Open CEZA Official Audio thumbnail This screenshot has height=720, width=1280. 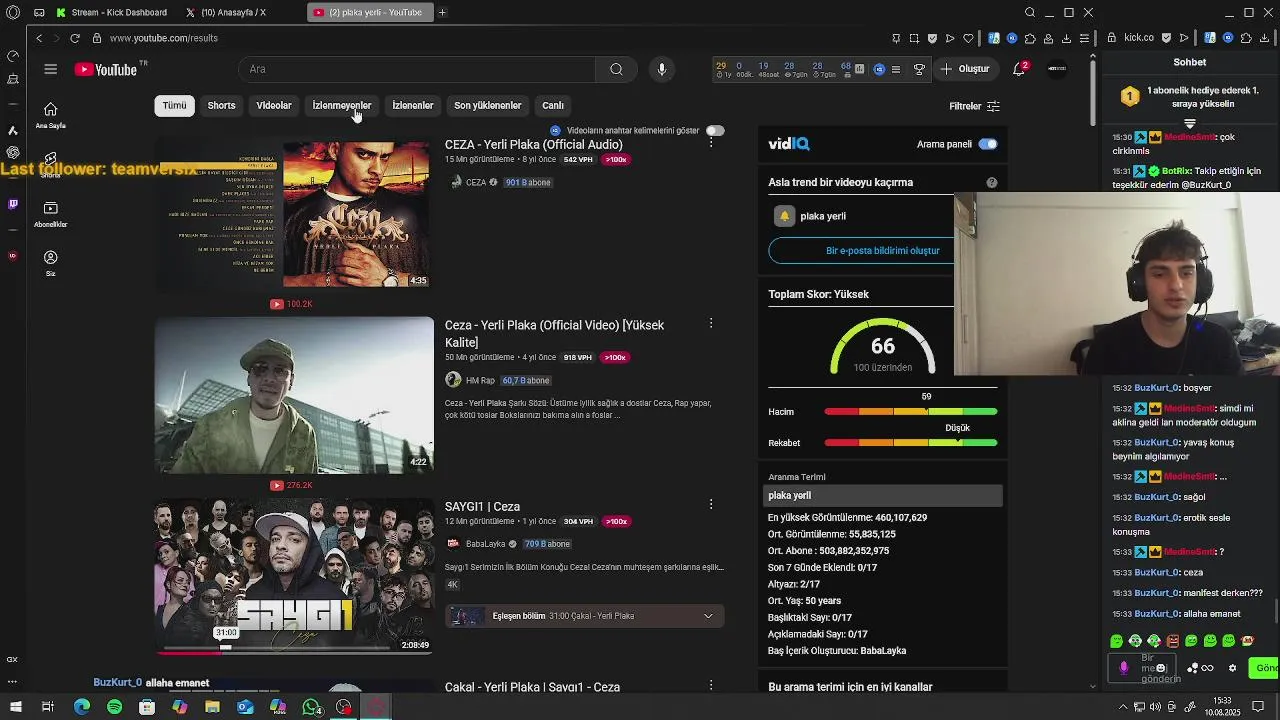294,213
